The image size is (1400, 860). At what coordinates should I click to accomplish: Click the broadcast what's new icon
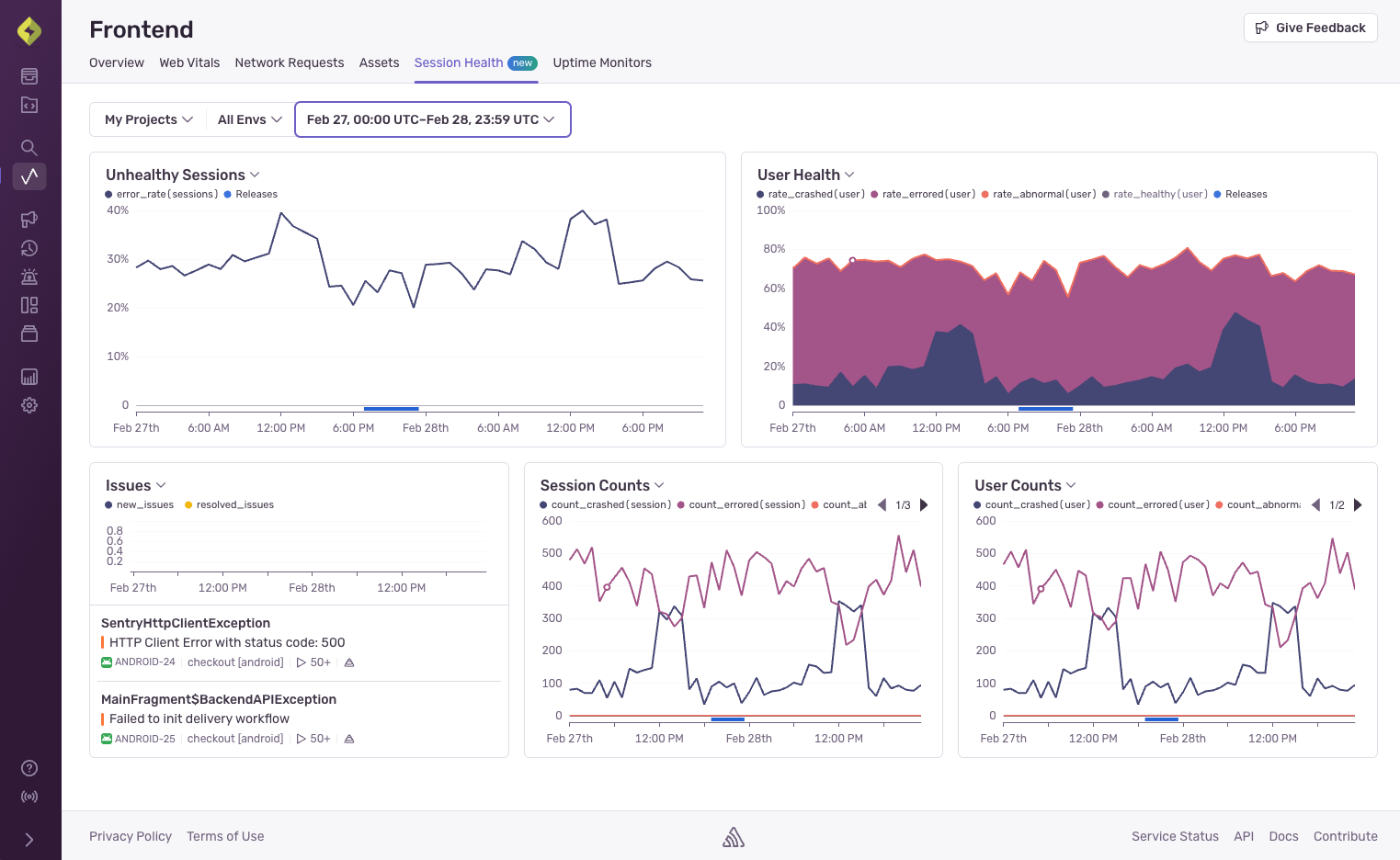pyautogui.click(x=29, y=797)
